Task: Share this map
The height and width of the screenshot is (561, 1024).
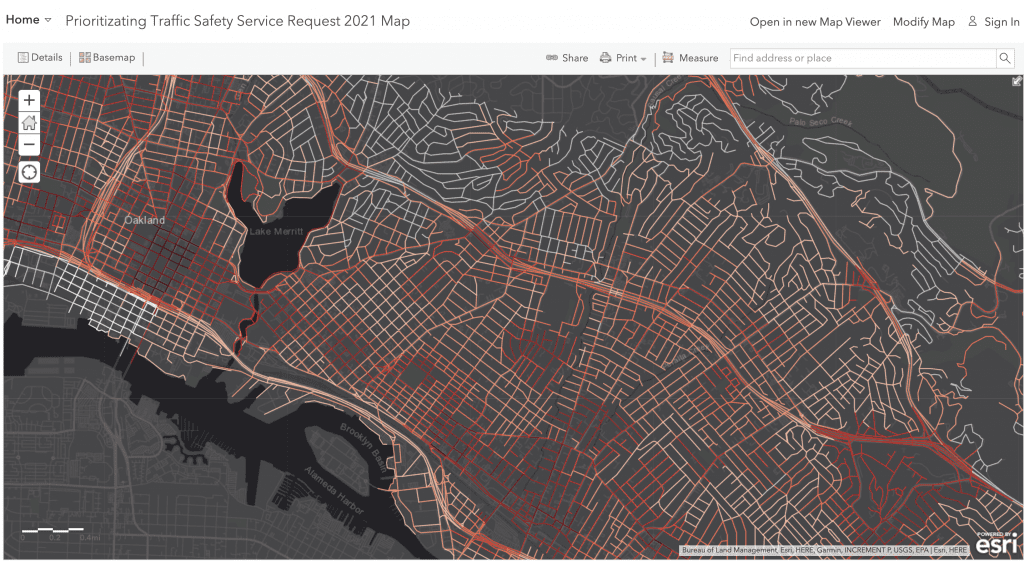Action: point(567,58)
